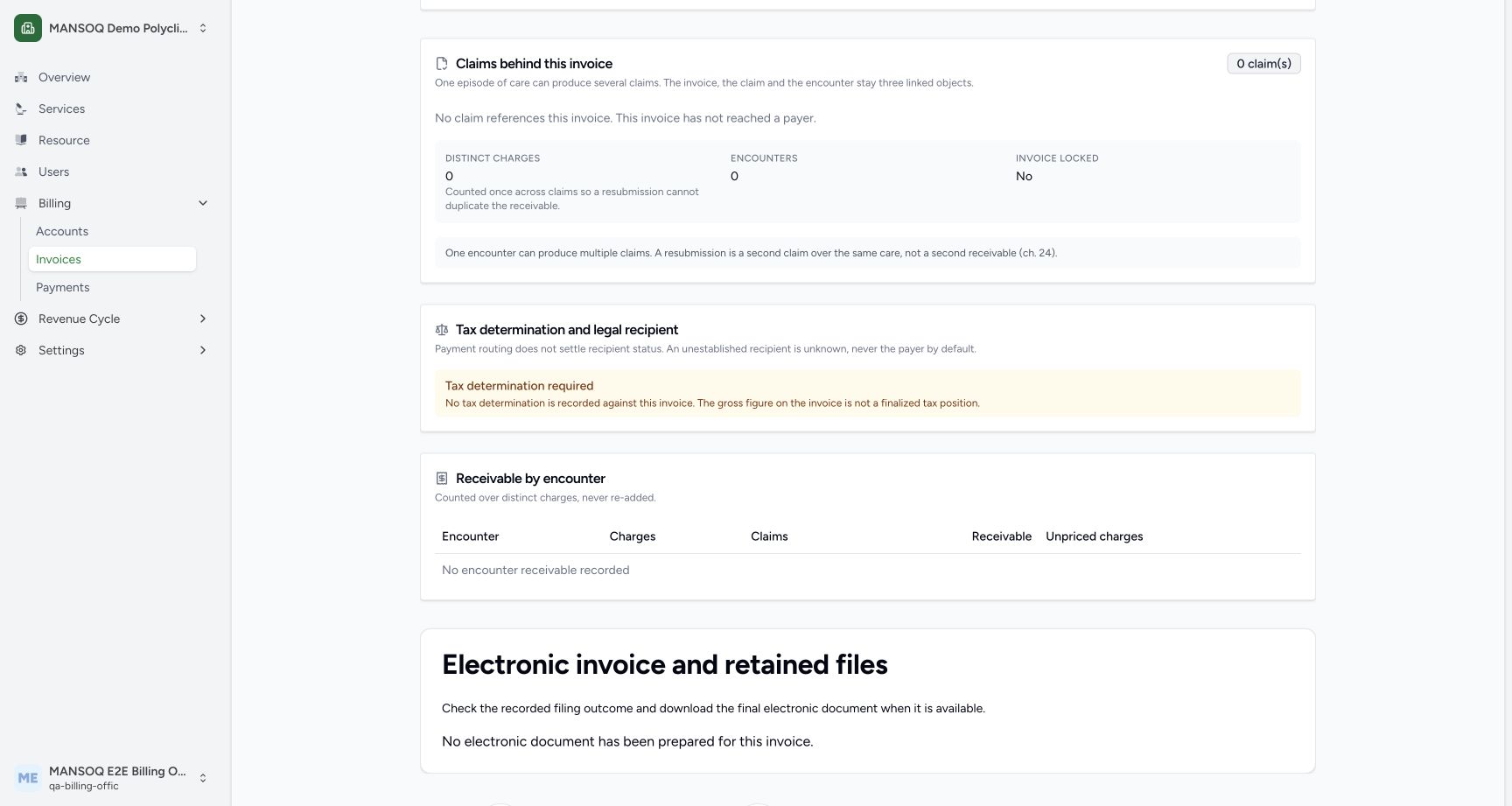Collapse the Billing menu chevron
The width and height of the screenshot is (1512, 806).
pyautogui.click(x=203, y=203)
